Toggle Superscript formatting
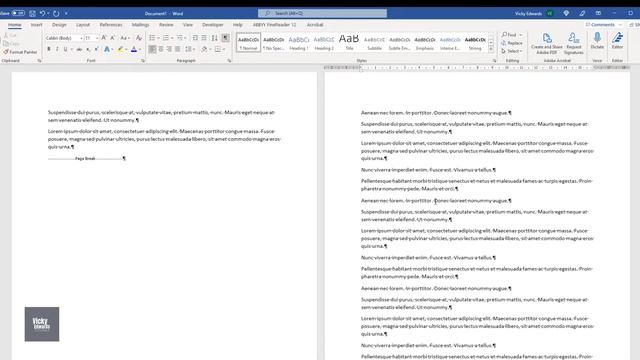 click(x=96, y=49)
